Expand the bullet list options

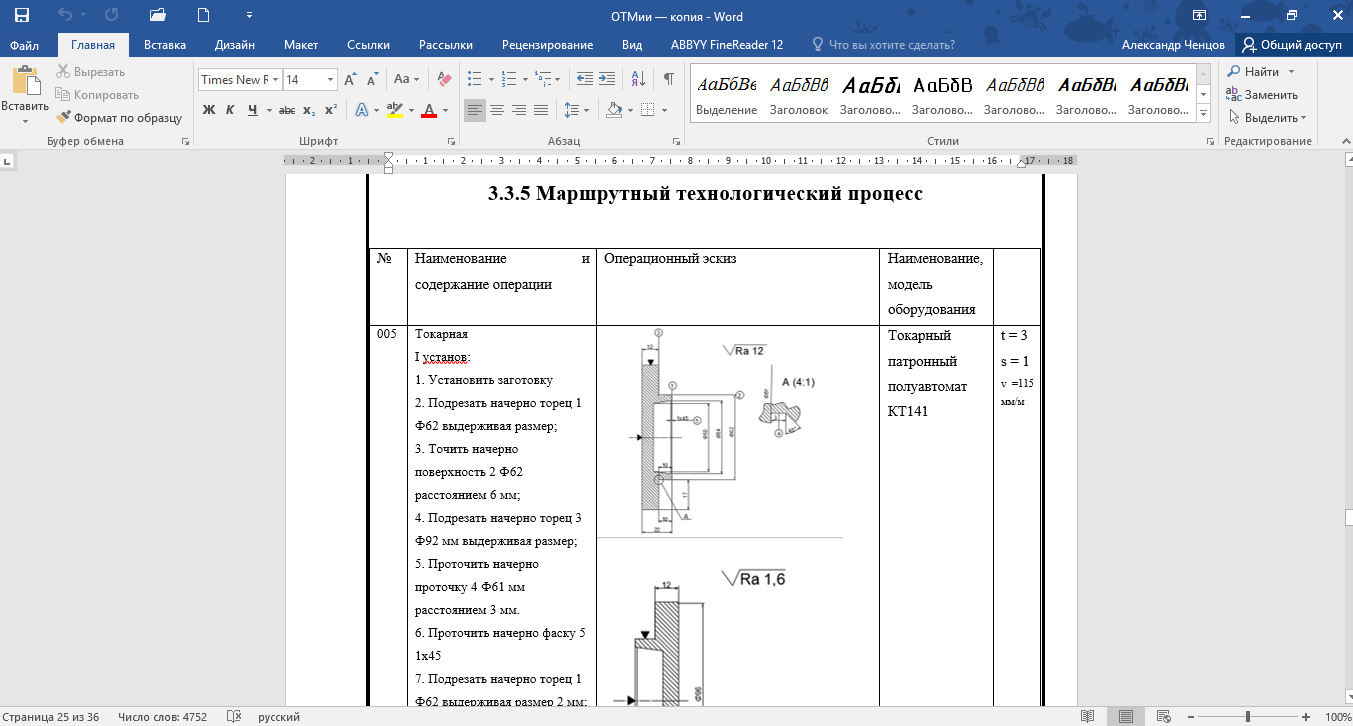point(489,79)
